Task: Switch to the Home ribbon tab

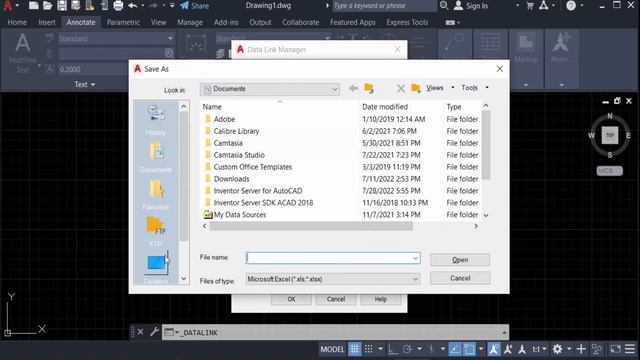Action: [x=17, y=22]
